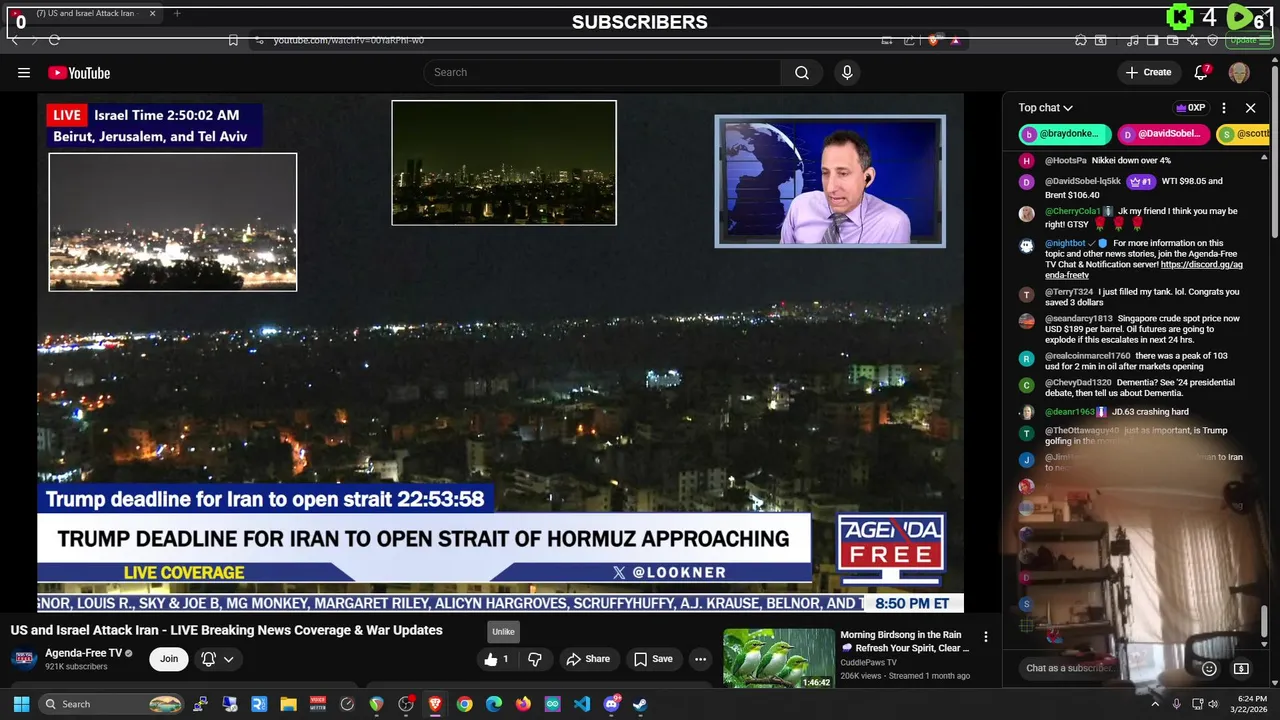1280x720 pixels.
Task: Open Discord from the taskbar
Action: [x=611, y=704]
